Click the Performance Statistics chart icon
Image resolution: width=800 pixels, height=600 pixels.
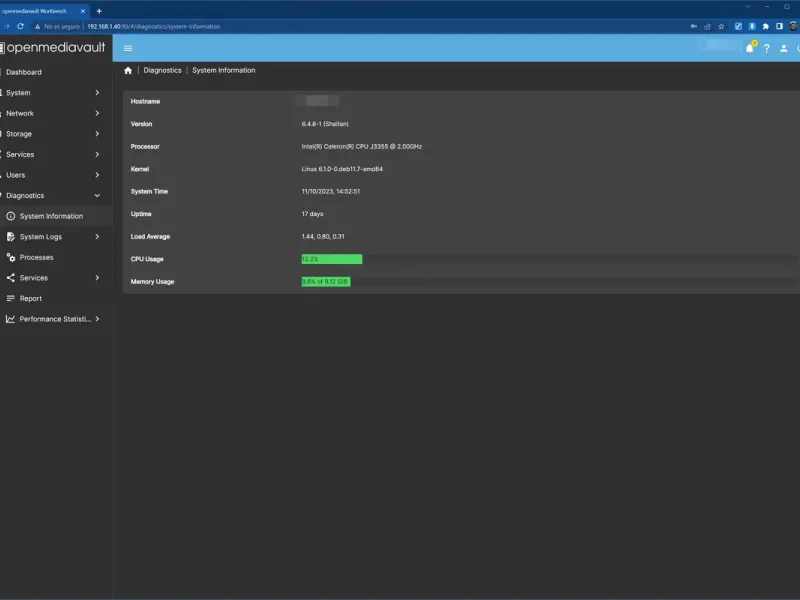point(10,319)
